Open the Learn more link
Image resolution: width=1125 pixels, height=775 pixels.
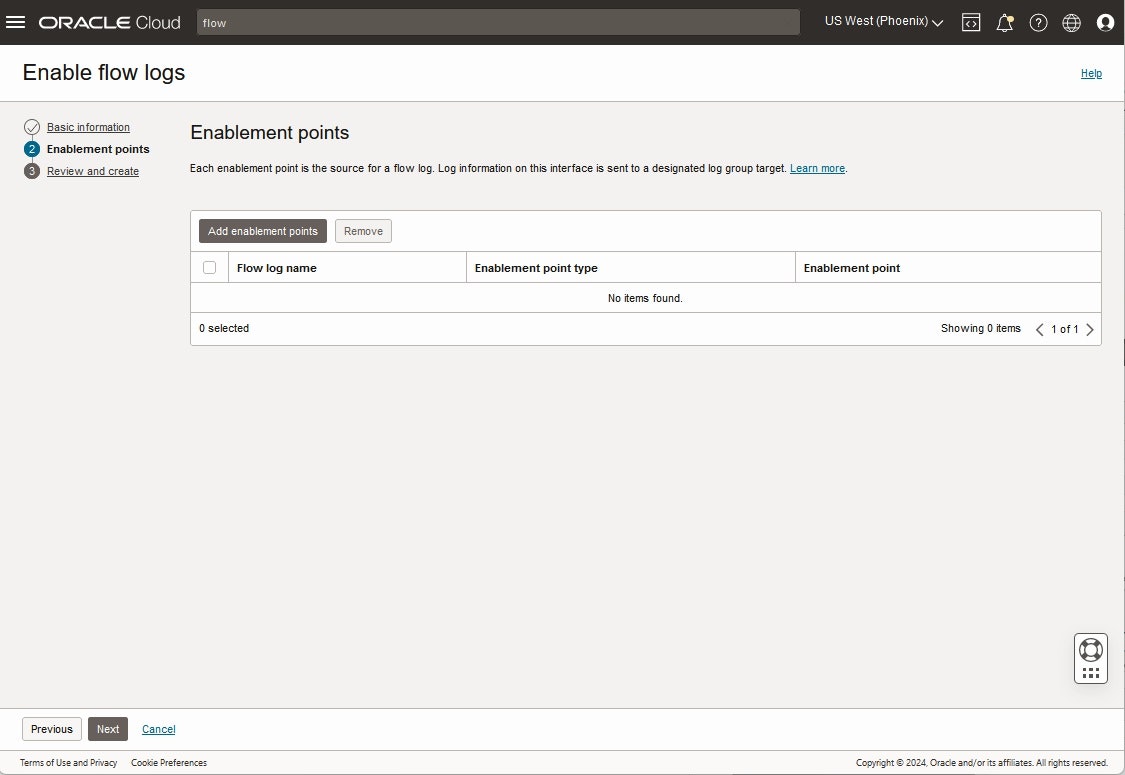(817, 169)
